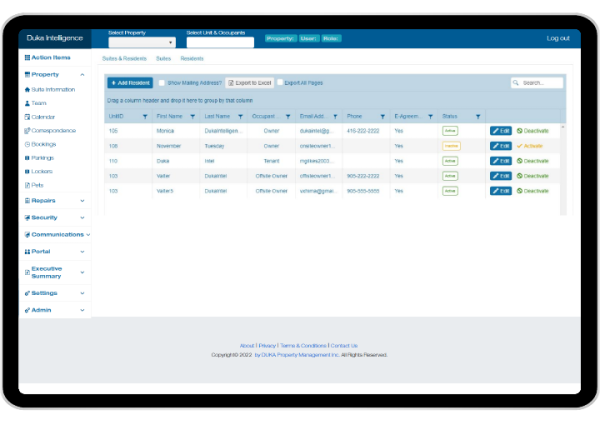Image resolution: width=600 pixels, height=425 pixels.
Task: Activate resident November Tuesday
Action: tap(530, 146)
